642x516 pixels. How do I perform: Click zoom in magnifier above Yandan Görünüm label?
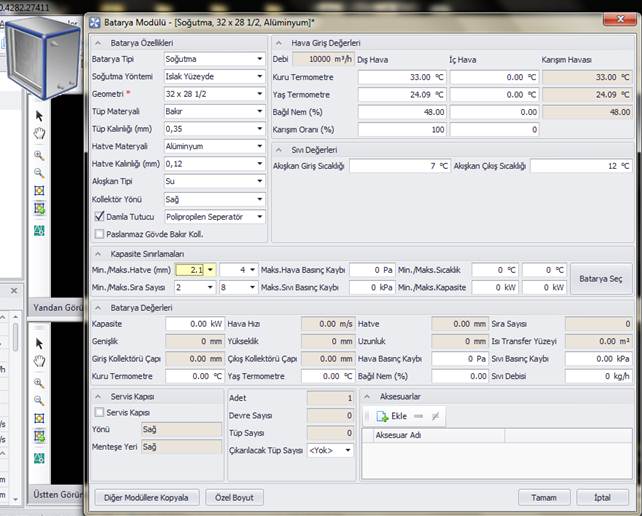click(x=40, y=155)
